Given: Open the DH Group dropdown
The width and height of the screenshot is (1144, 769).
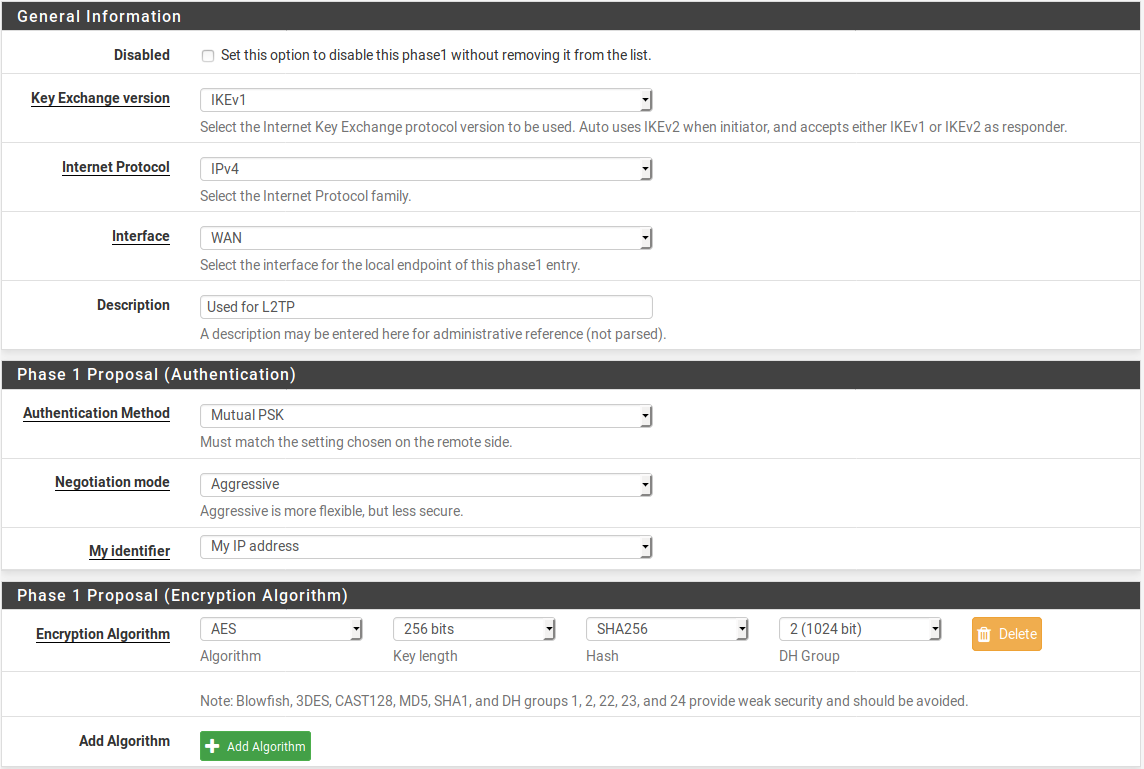Looking at the screenshot, I should pos(860,629).
